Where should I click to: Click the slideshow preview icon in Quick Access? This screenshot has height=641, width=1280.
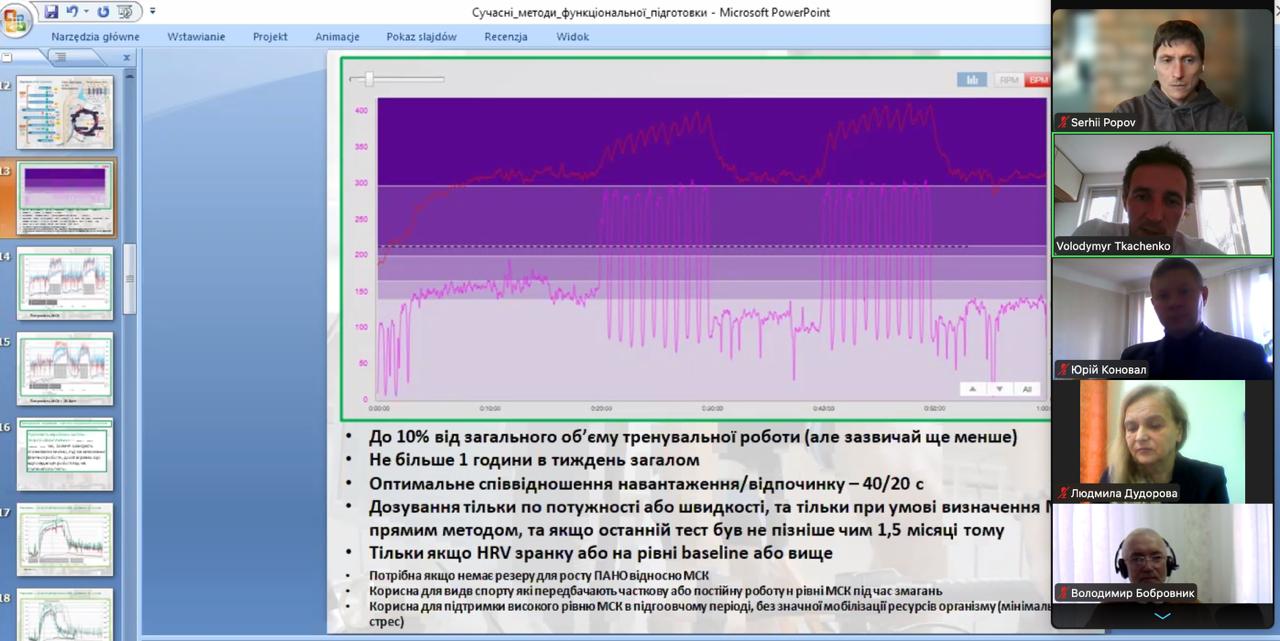pyautogui.click(x=126, y=12)
